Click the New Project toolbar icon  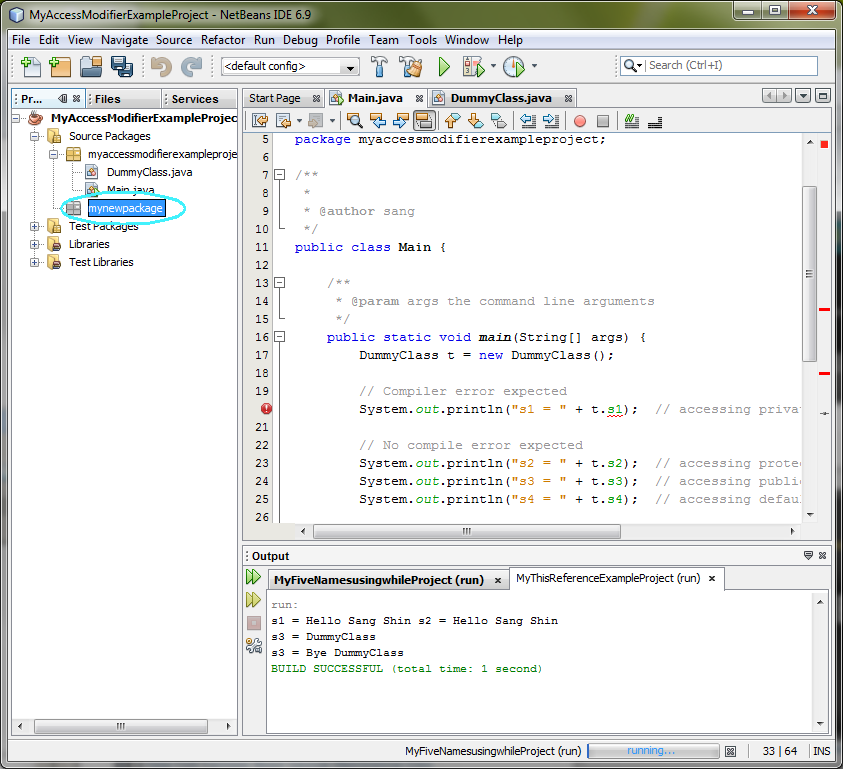(60, 66)
